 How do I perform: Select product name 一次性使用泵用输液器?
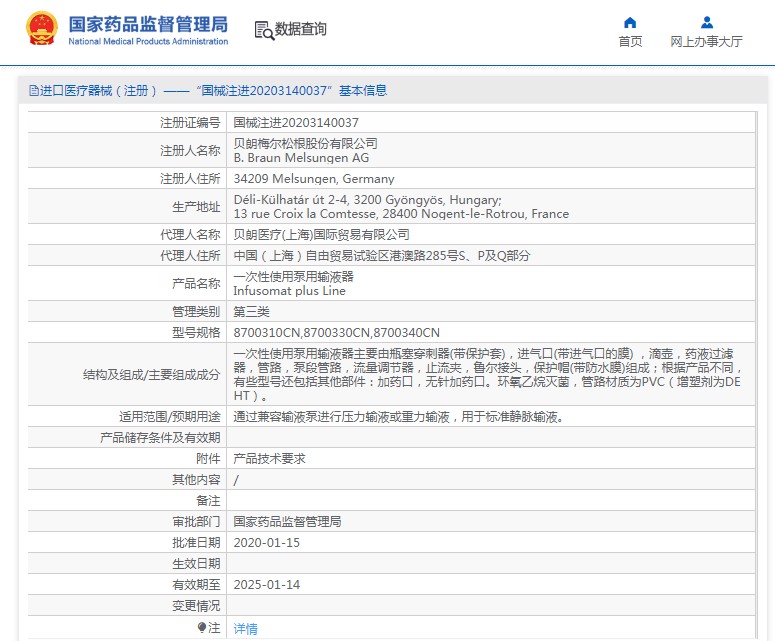tap(294, 277)
